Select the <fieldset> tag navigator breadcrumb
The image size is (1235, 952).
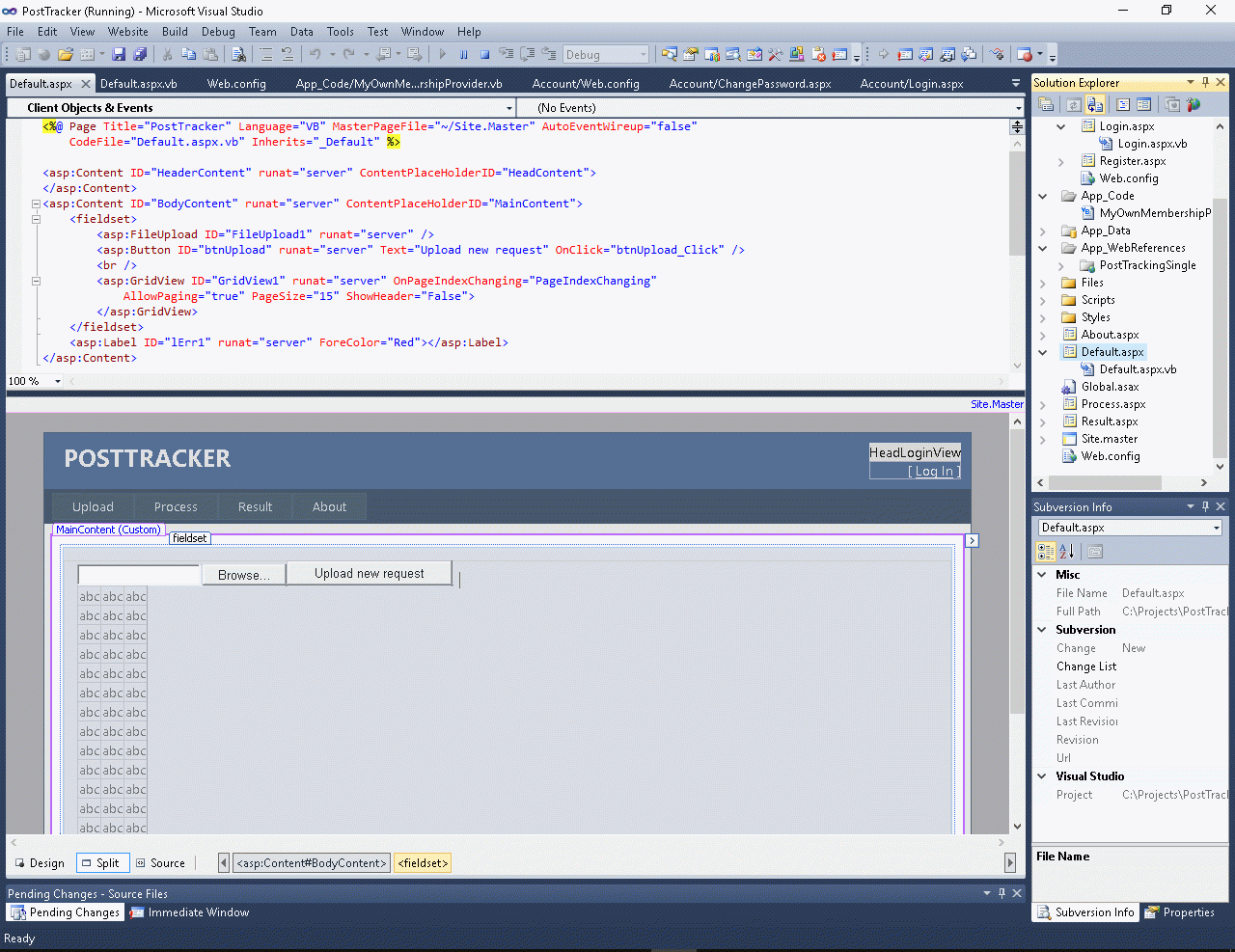tap(423, 863)
